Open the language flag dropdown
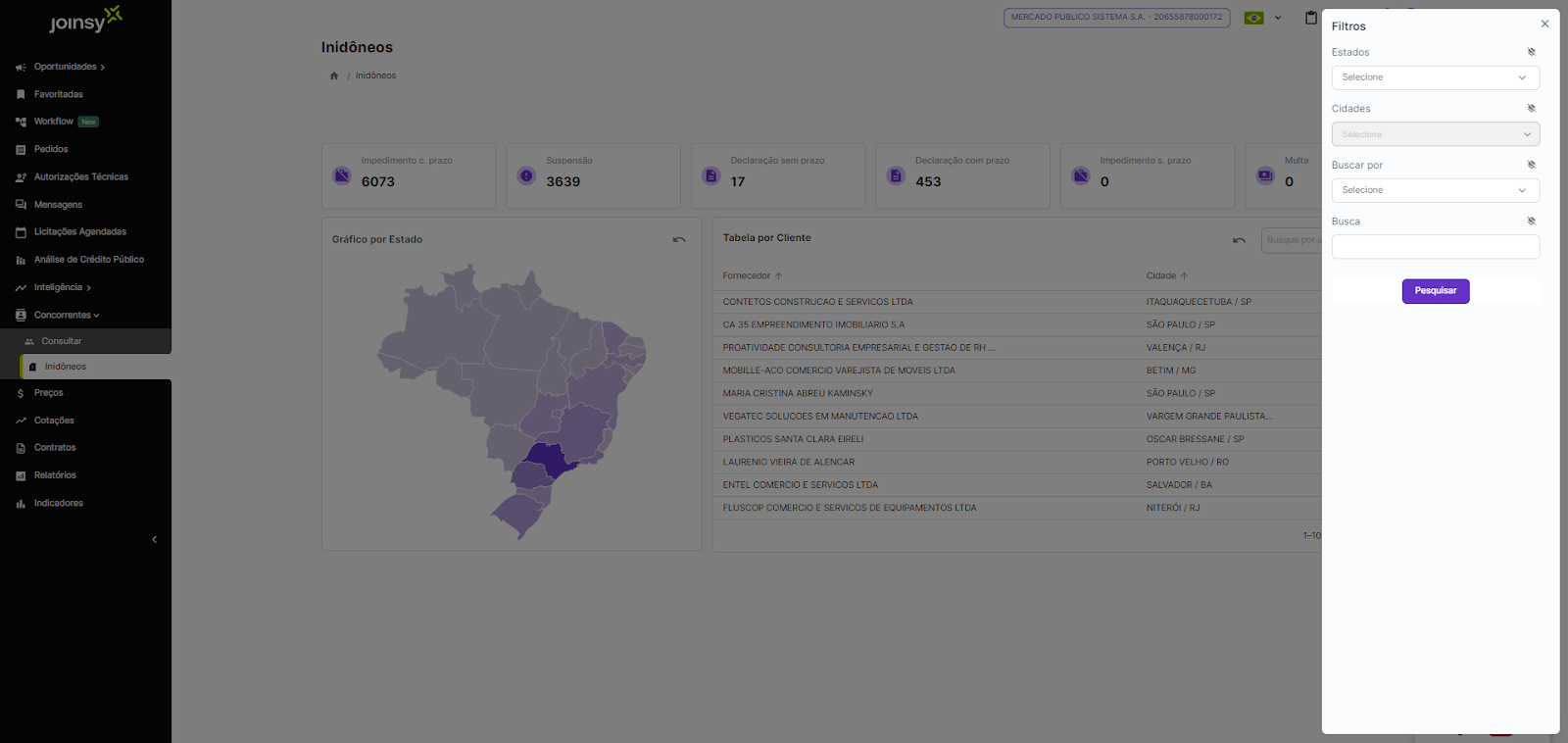This screenshot has width=1568, height=743. (x=1262, y=18)
